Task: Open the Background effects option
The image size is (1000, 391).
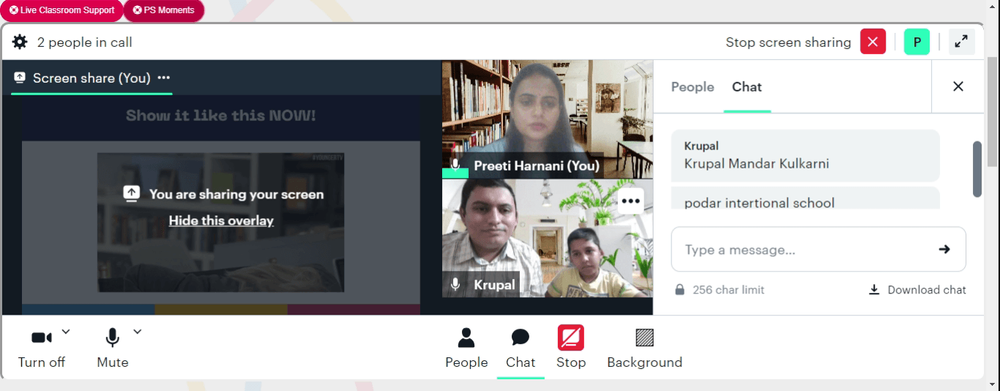Action: click(x=645, y=348)
